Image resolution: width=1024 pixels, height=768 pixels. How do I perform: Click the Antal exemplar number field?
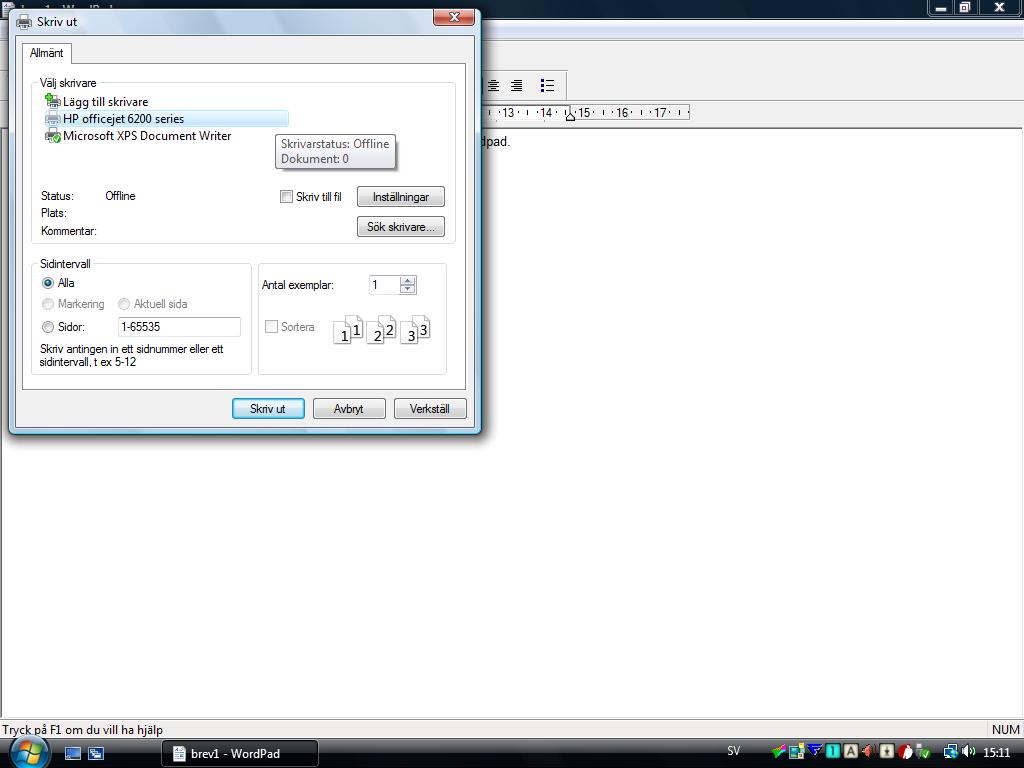coord(385,285)
